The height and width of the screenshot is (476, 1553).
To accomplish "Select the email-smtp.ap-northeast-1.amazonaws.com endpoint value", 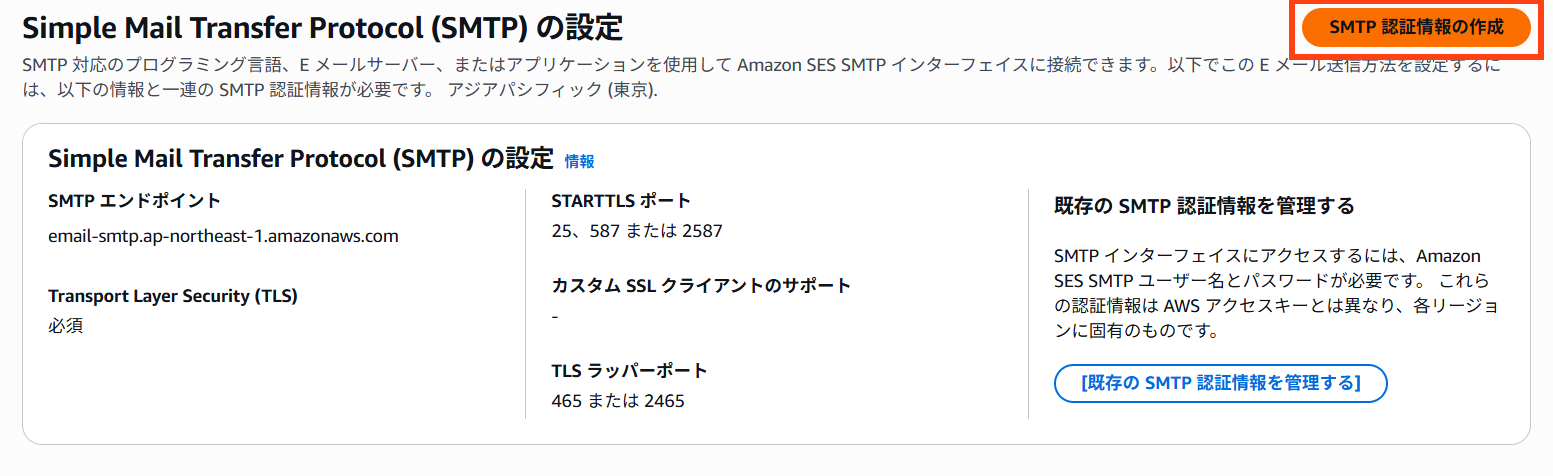I will 223,237.
